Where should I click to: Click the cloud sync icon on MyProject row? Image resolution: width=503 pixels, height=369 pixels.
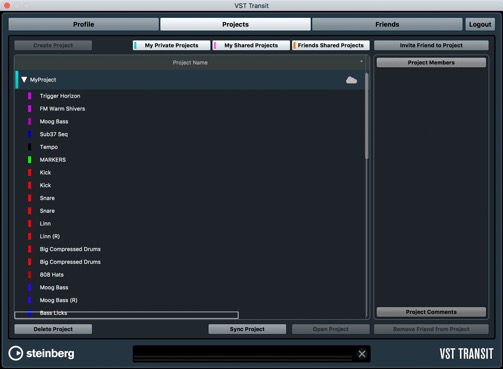click(351, 80)
